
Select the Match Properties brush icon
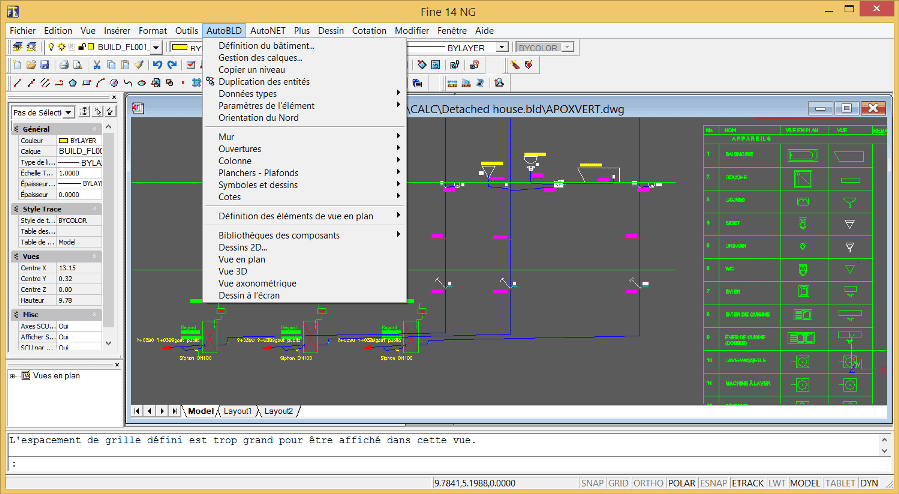click(138, 65)
